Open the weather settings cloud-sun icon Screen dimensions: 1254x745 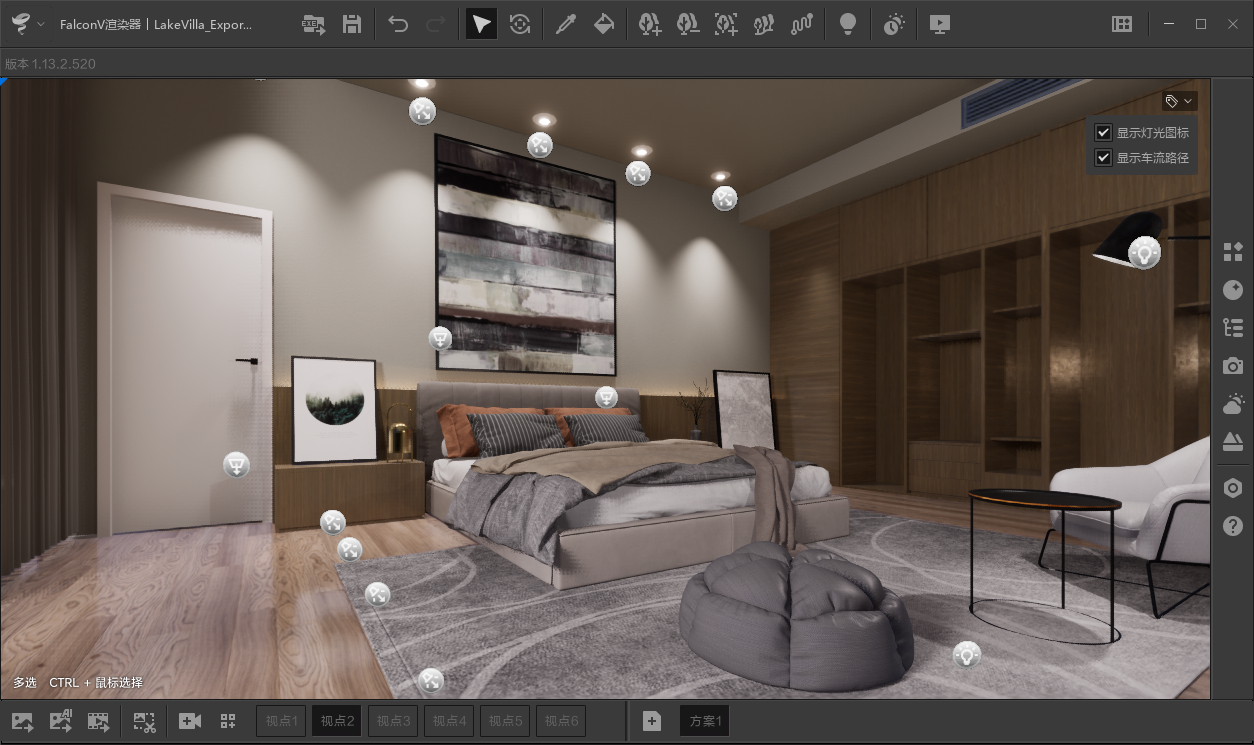click(1233, 404)
